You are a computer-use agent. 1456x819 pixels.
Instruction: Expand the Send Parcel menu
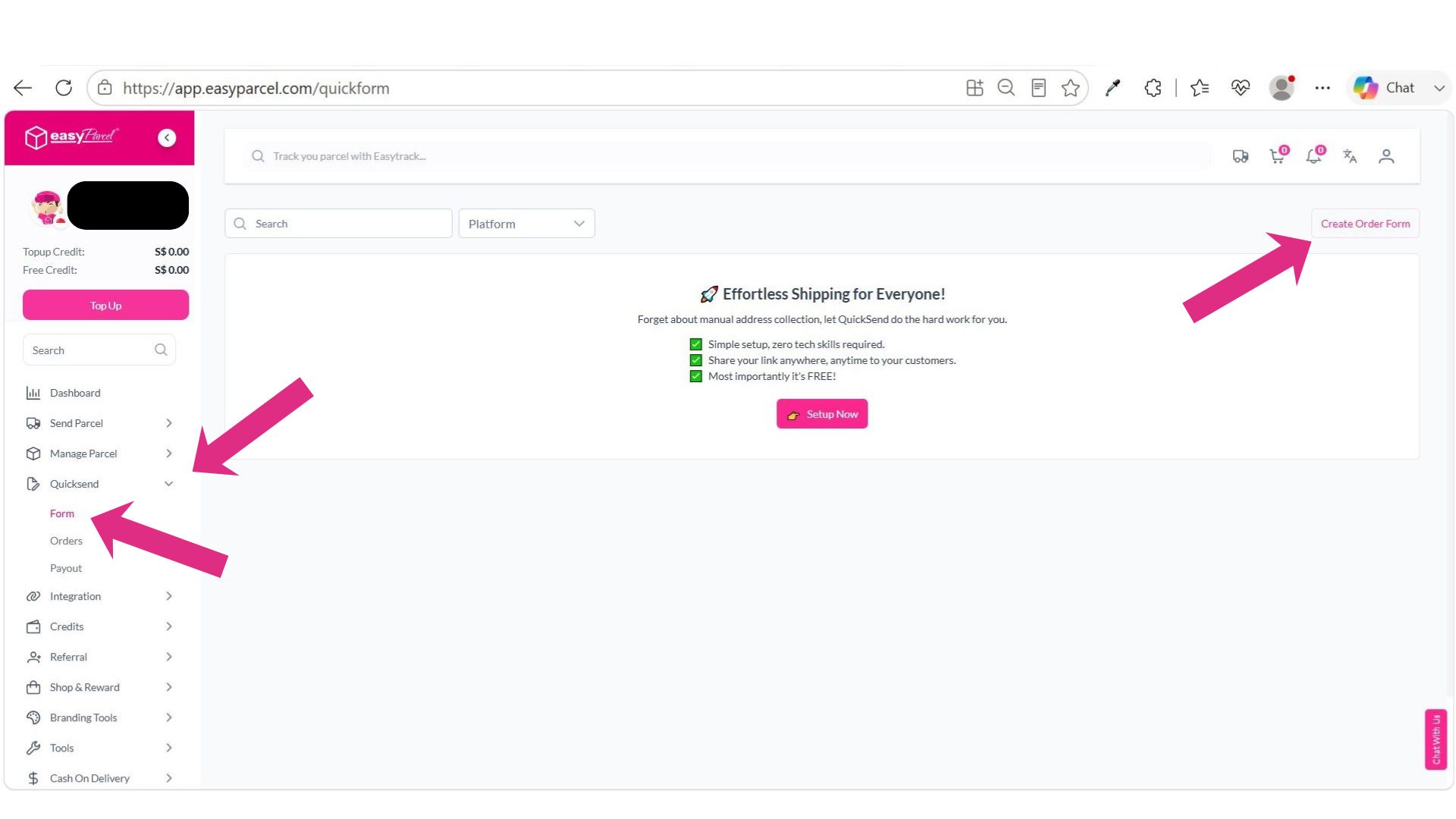pyautogui.click(x=99, y=423)
